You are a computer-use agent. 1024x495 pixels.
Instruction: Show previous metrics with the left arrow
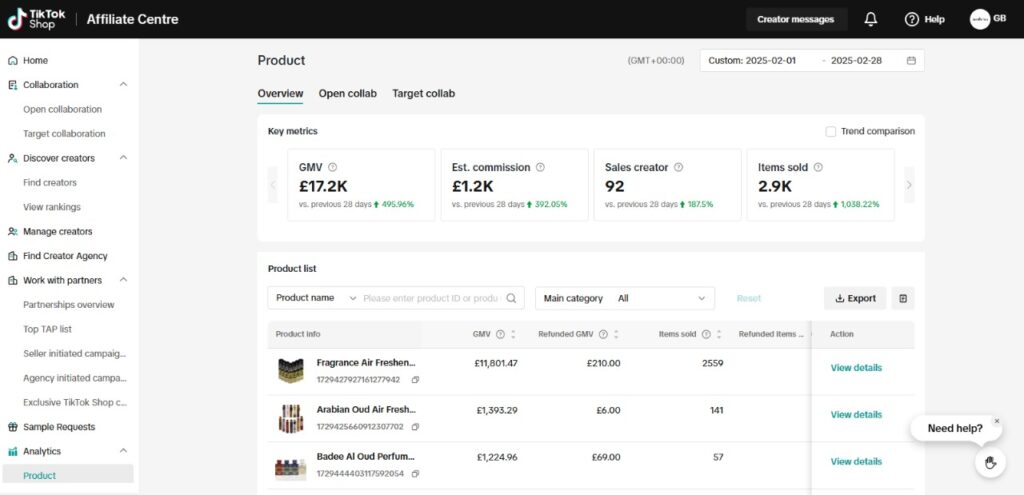pyautogui.click(x=273, y=185)
